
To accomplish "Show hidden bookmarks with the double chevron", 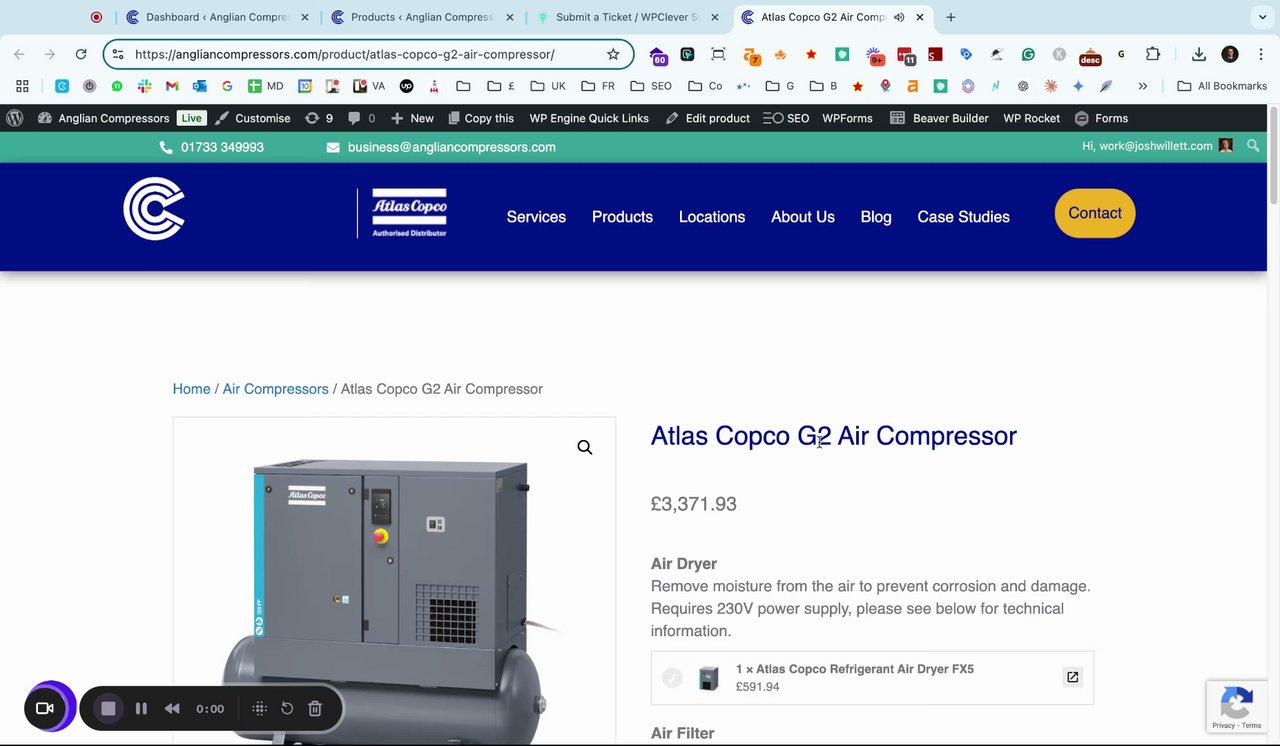I will pyautogui.click(x=1143, y=86).
